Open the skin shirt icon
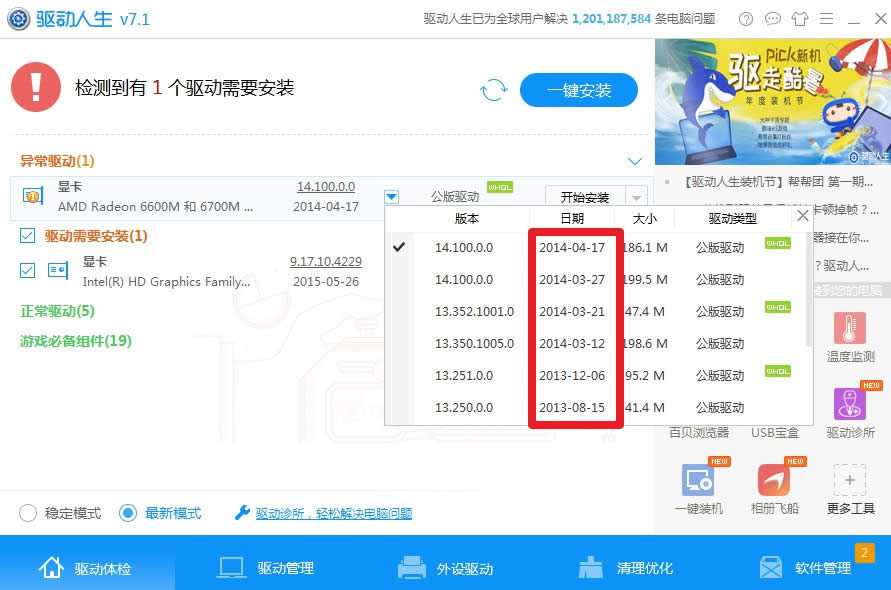The width and height of the screenshot is (891, 590). click(800, 19)
